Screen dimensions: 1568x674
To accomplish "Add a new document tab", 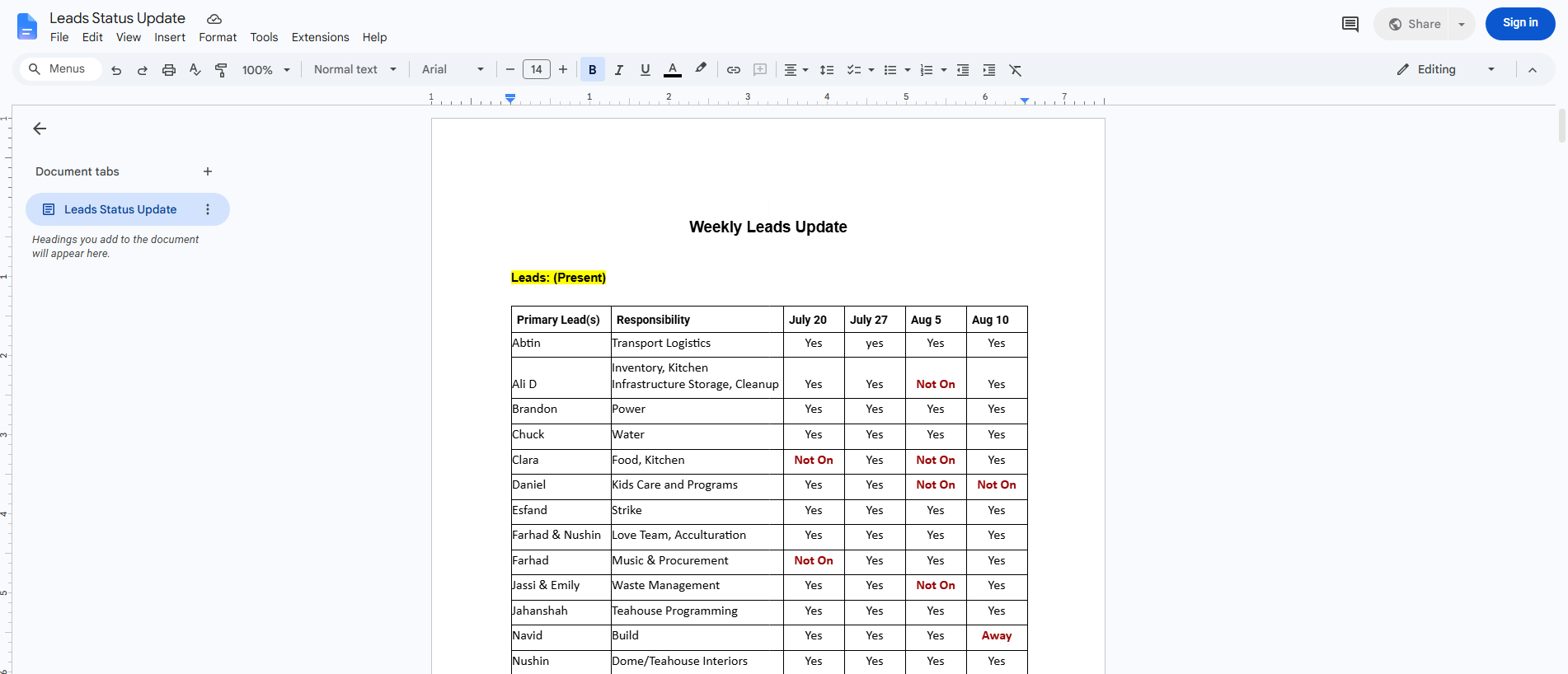I will click(x=208, y=171).
